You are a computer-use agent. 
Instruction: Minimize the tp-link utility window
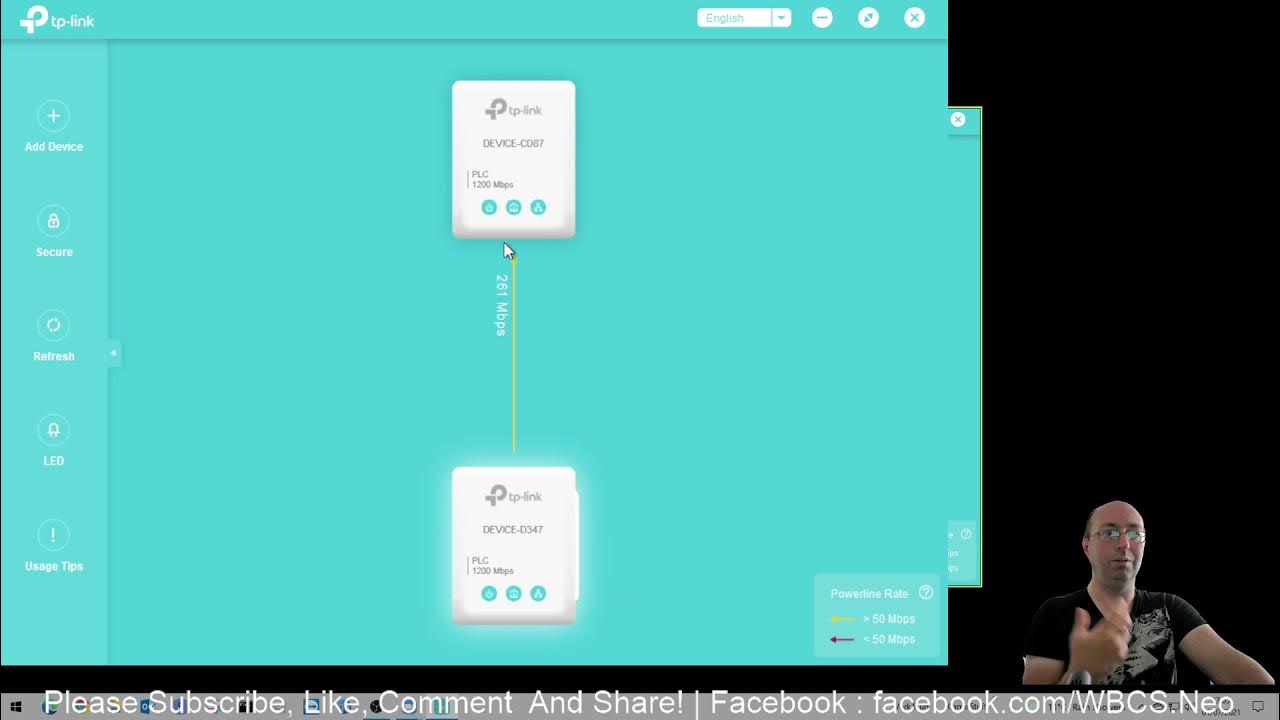[822, 18]
